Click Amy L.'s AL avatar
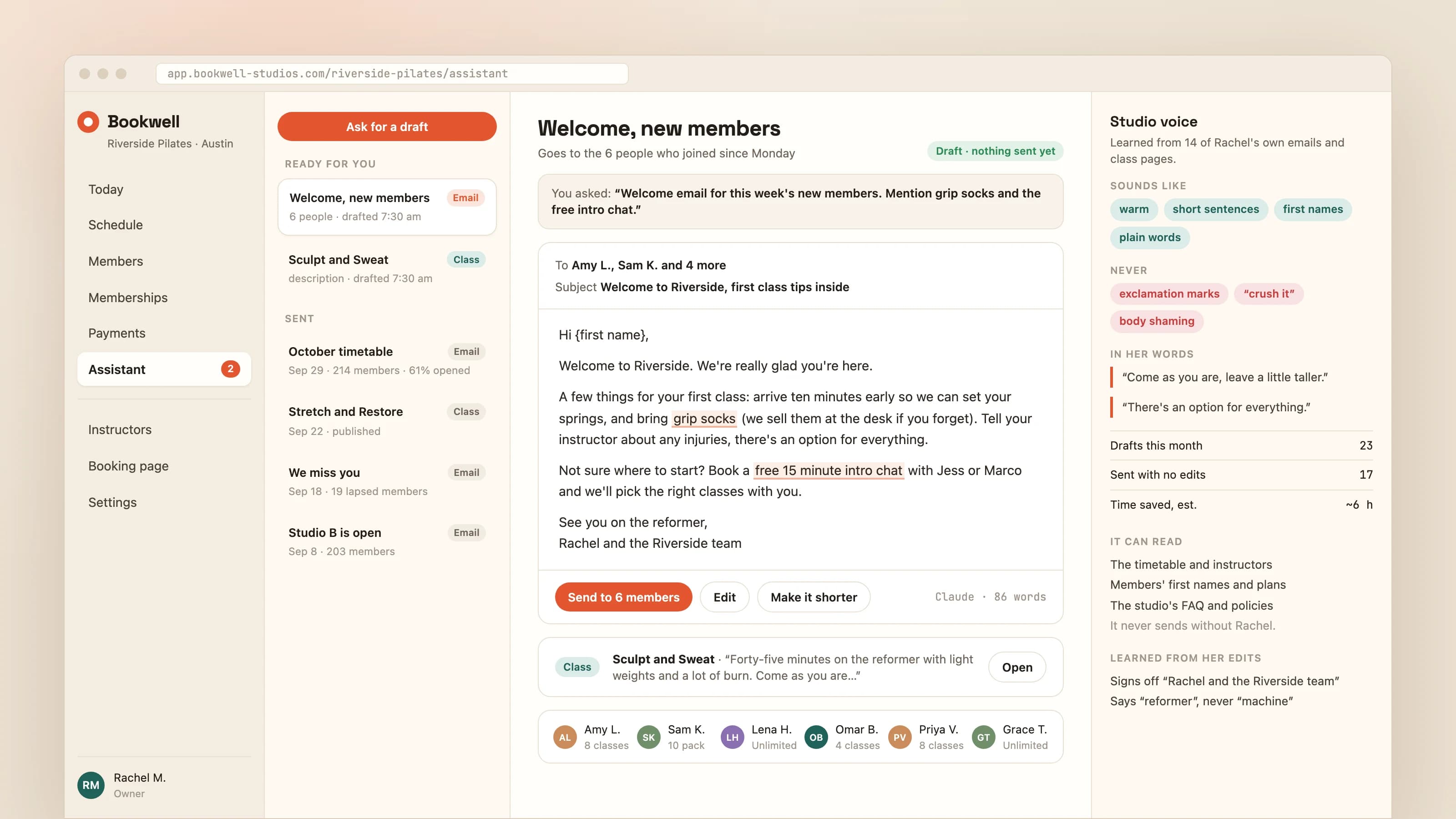The width and height of the screenshot is (1456, 819). (565, 737)
